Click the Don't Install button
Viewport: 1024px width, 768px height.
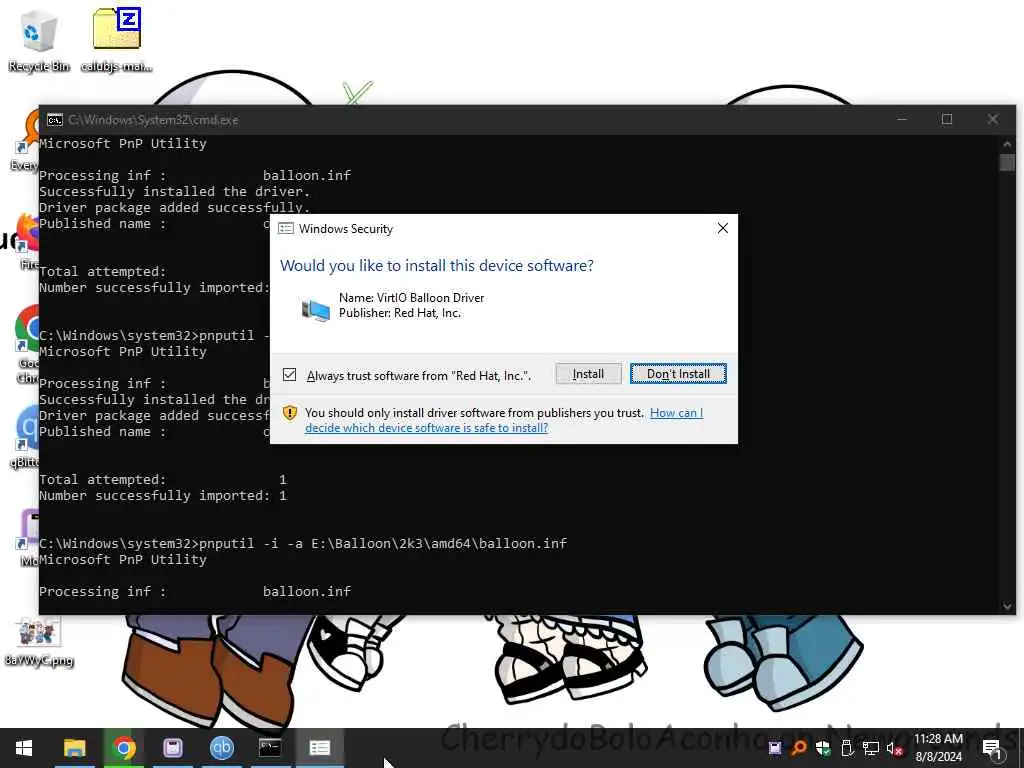pyautogui.click(x=678, y=374)
